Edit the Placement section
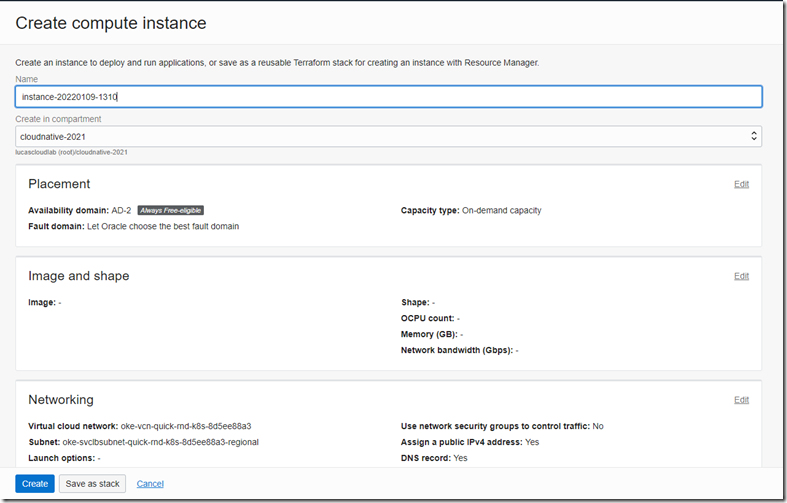 pos(740,184)
